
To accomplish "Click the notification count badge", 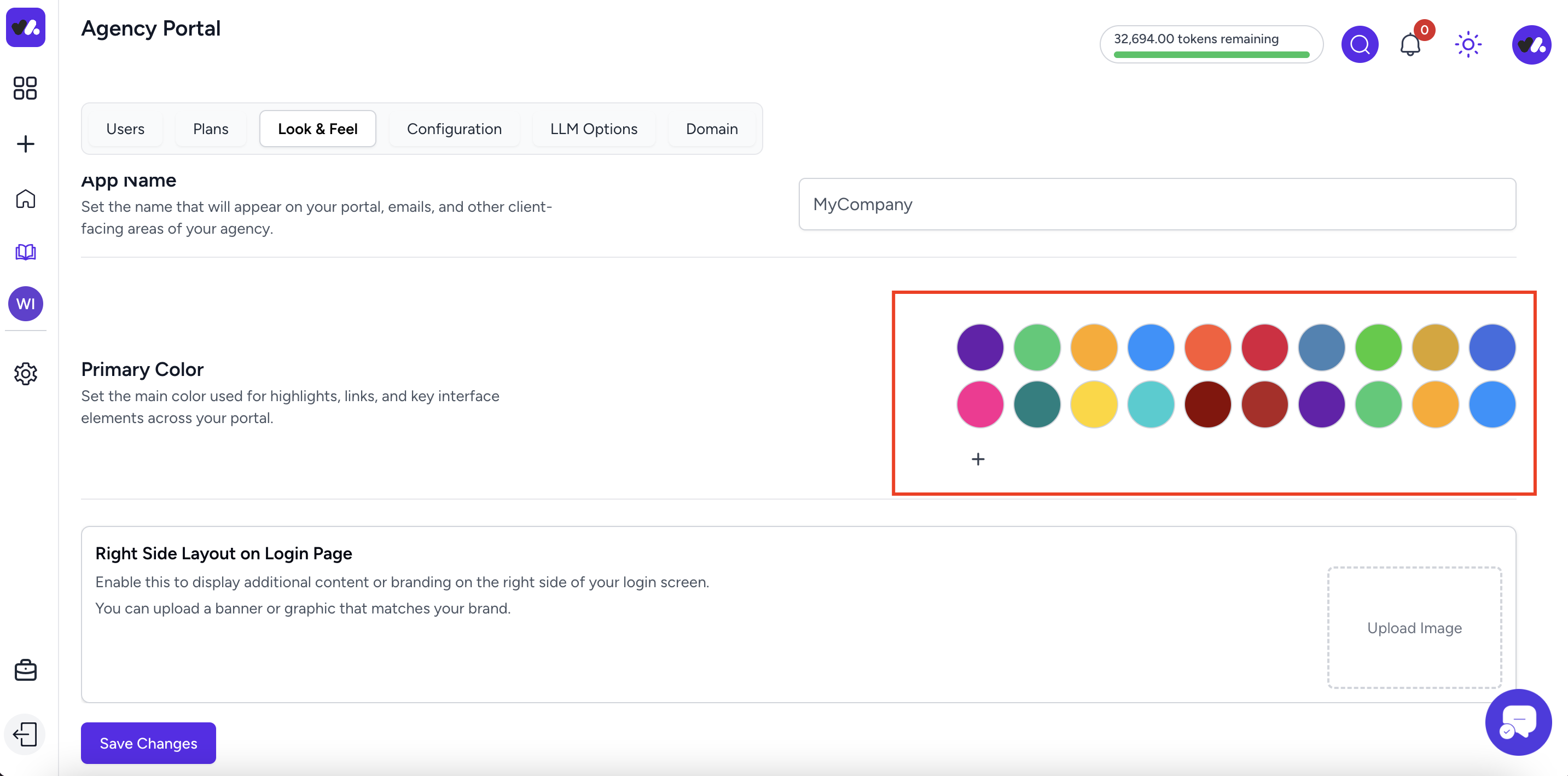I will point(1424,30).
